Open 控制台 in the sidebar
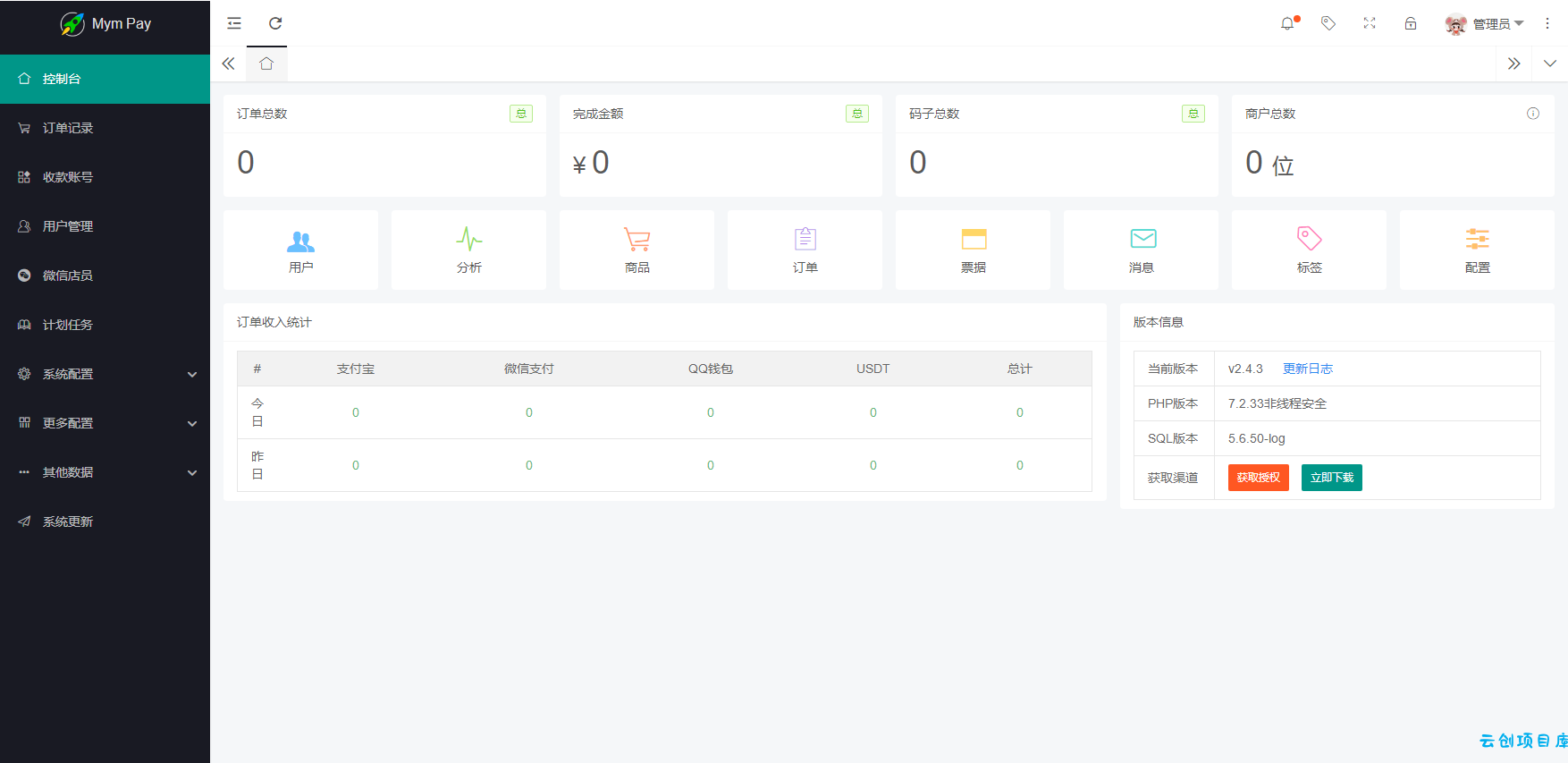Image resolution: width=1568 pixels, height=763 pixels. tap(105, 79)
